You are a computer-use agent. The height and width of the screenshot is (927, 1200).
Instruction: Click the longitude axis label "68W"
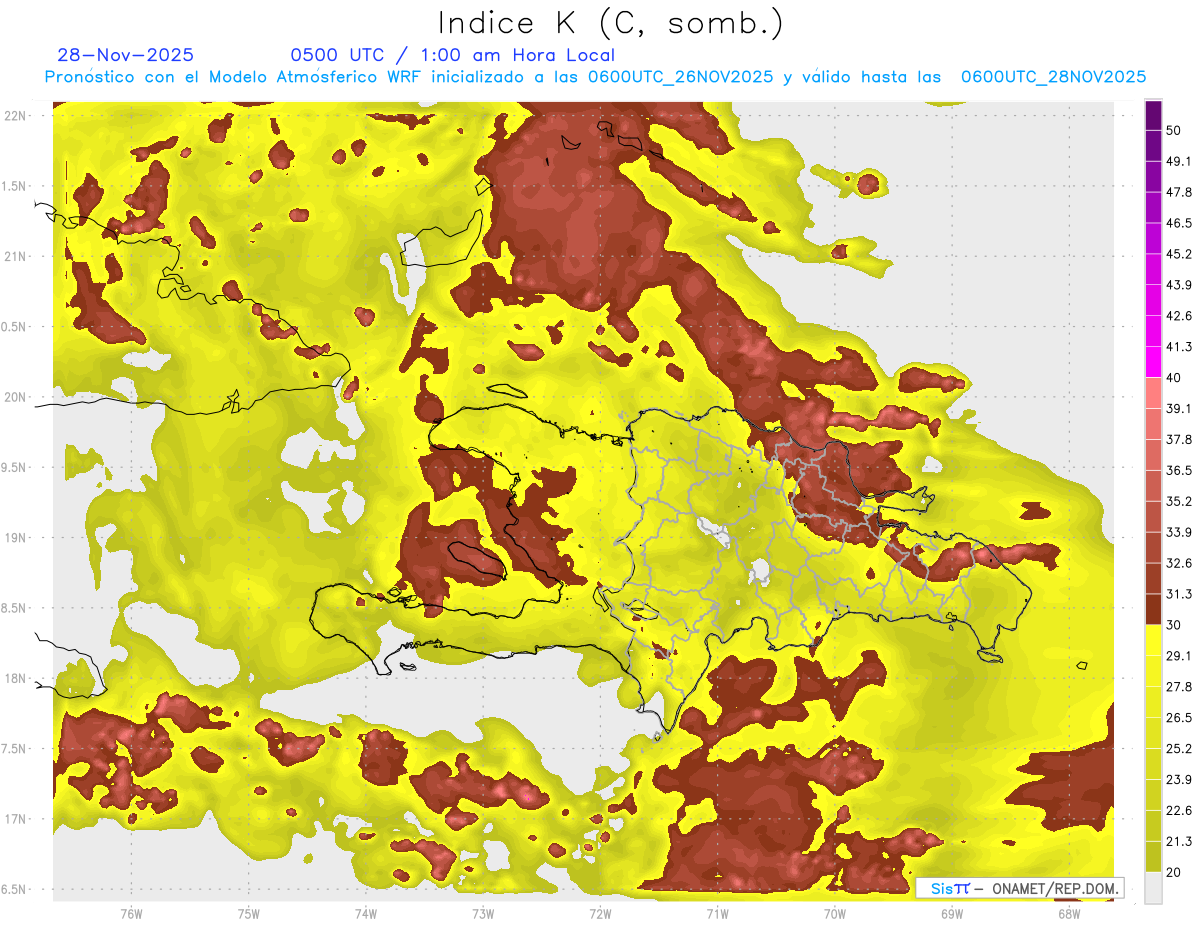click(1068, 913)
